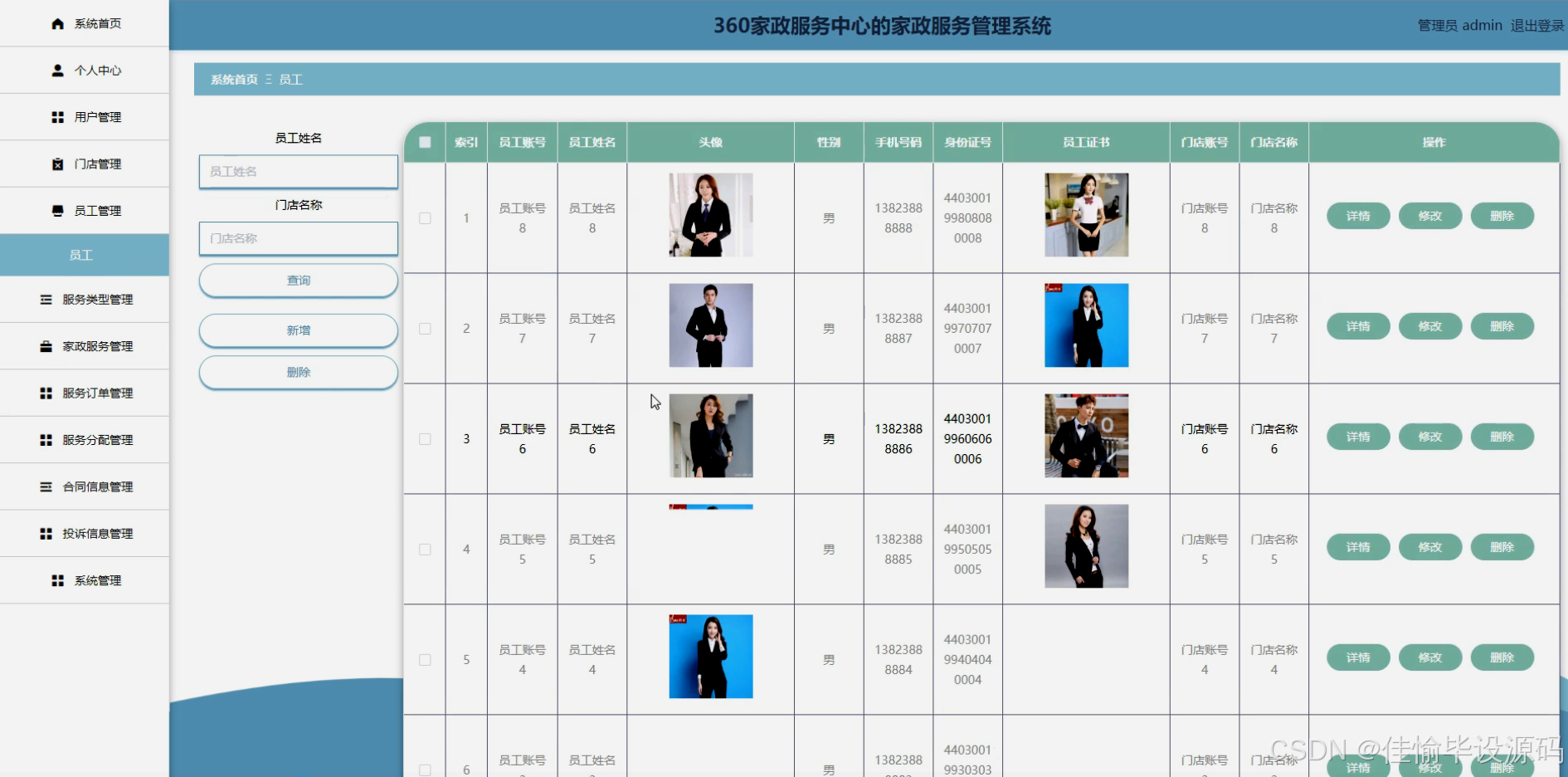This screenshot has height=777, width=1568.
Task: Expand 投诉信息管理 sidebar menu
Action: [85, 534]
